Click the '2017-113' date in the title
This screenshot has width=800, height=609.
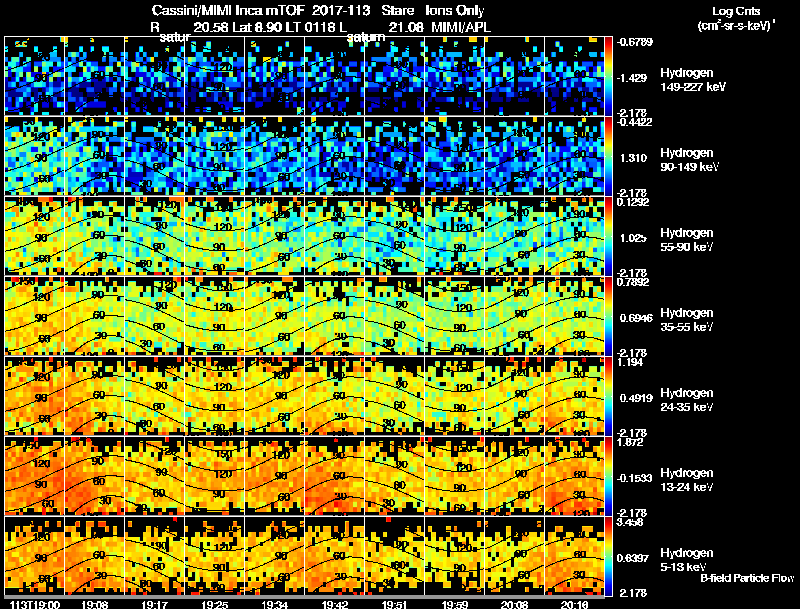tap(341, 11)
